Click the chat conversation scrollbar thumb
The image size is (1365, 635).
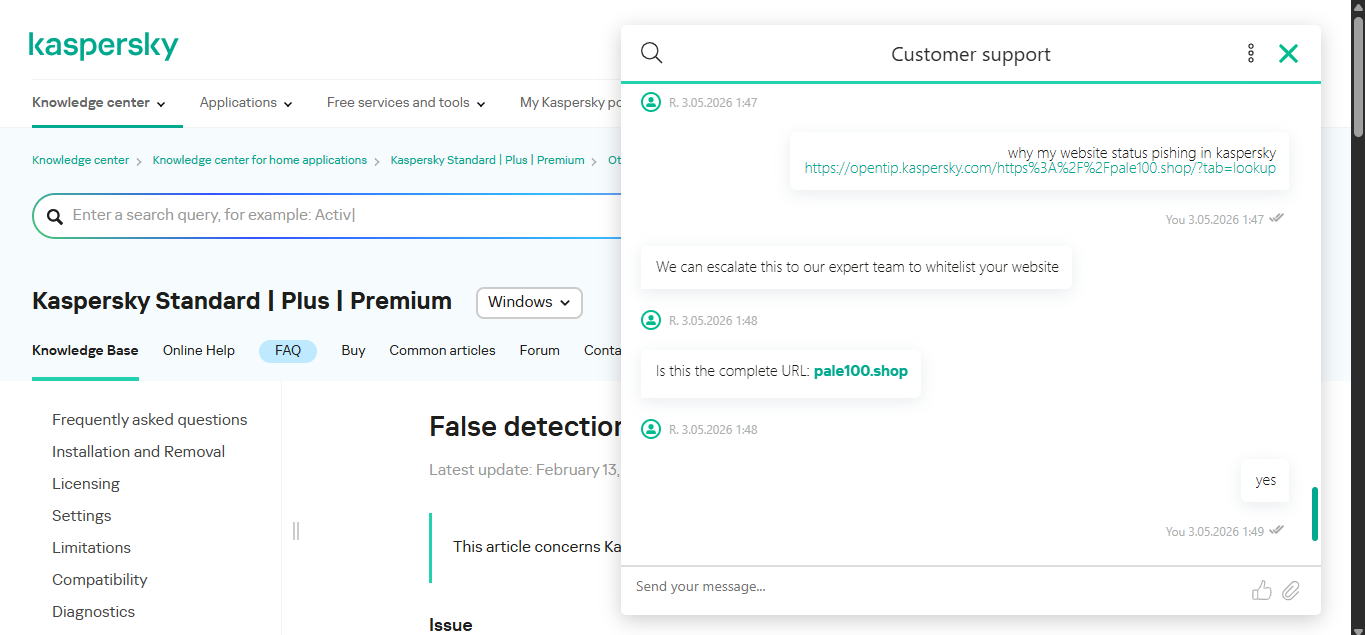tap(1314, 514)
